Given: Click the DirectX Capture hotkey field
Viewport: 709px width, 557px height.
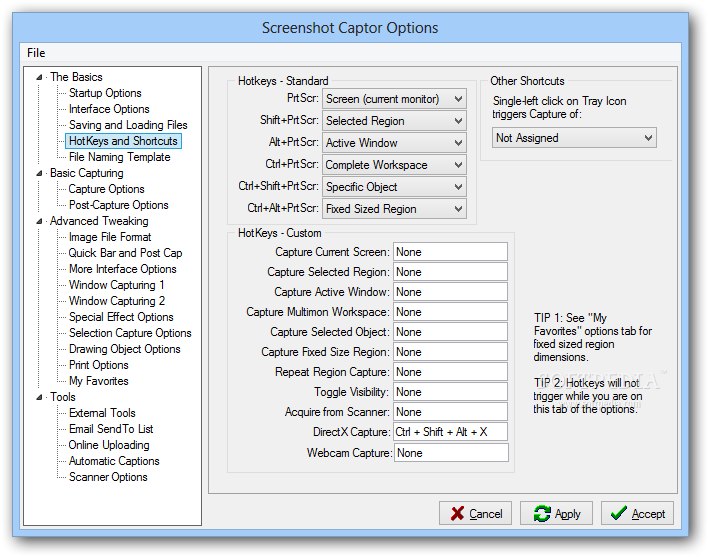Looking at the screenshot, I should point(450,432).
